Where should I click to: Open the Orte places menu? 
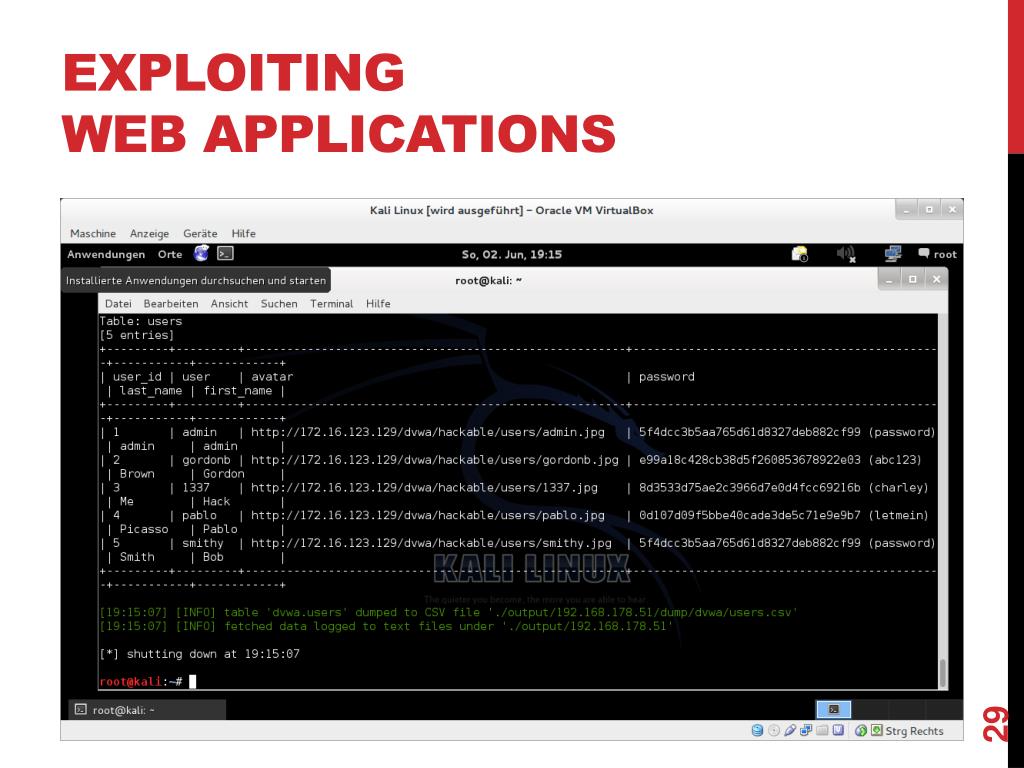point(170,254)
